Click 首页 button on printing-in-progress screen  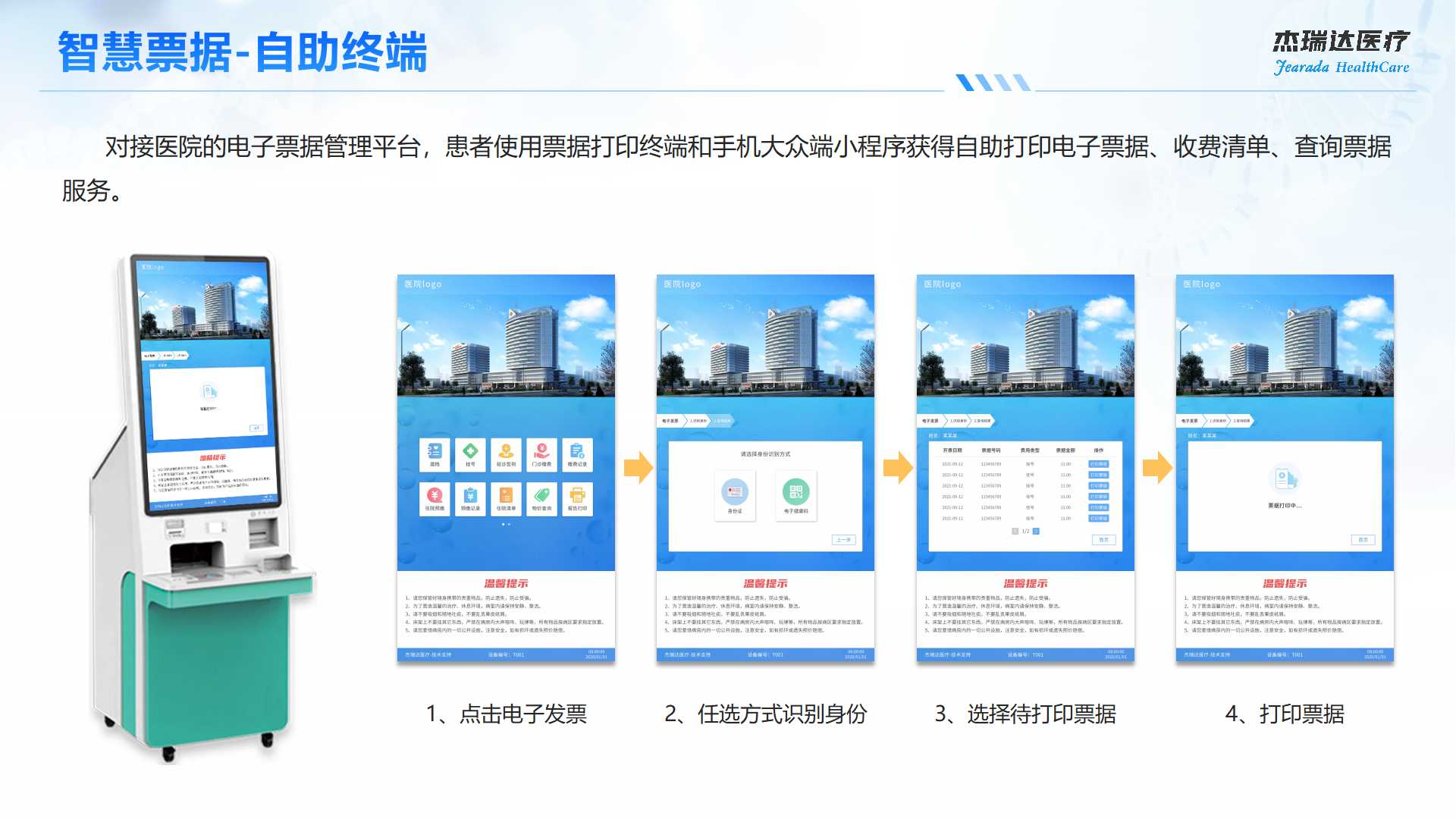pyautogui.click(x=1363, y=540)
